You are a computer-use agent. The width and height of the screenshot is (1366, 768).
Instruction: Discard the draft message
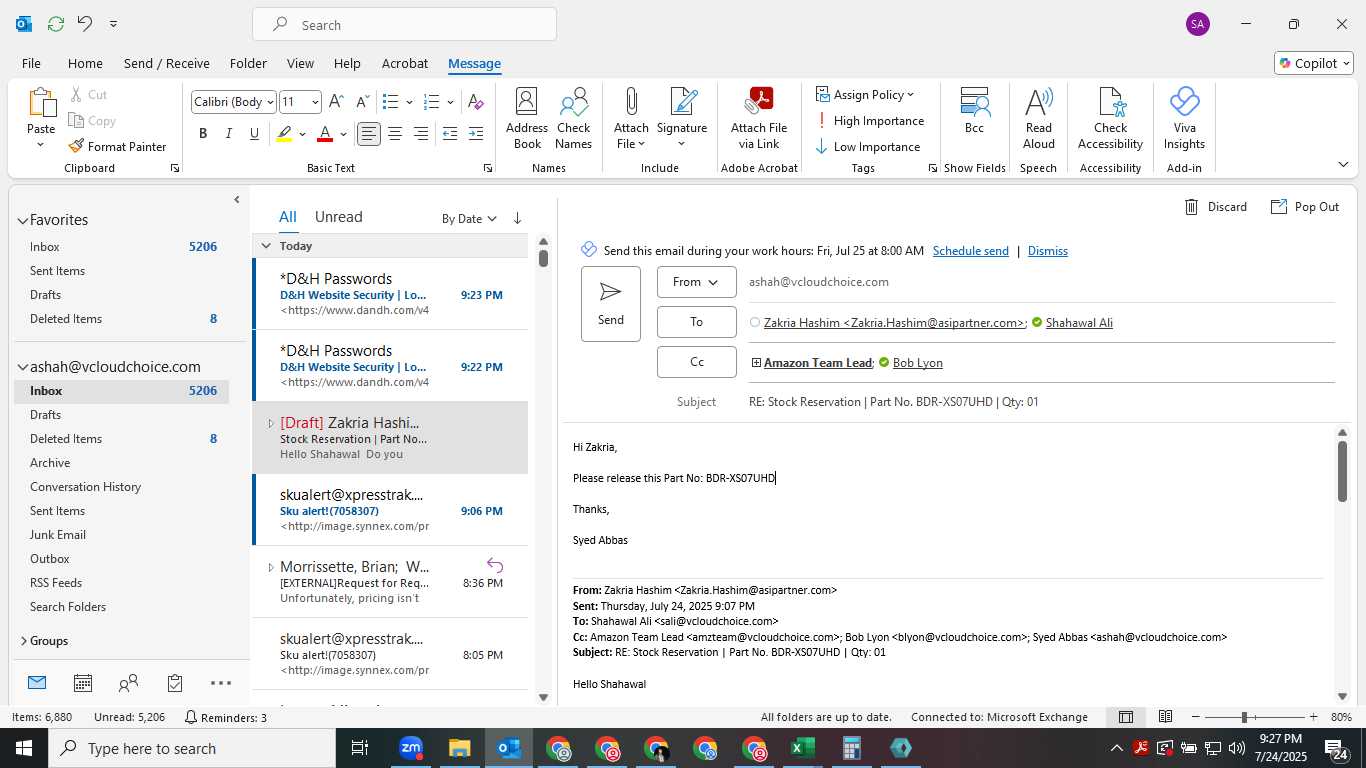pos(1216,207)
